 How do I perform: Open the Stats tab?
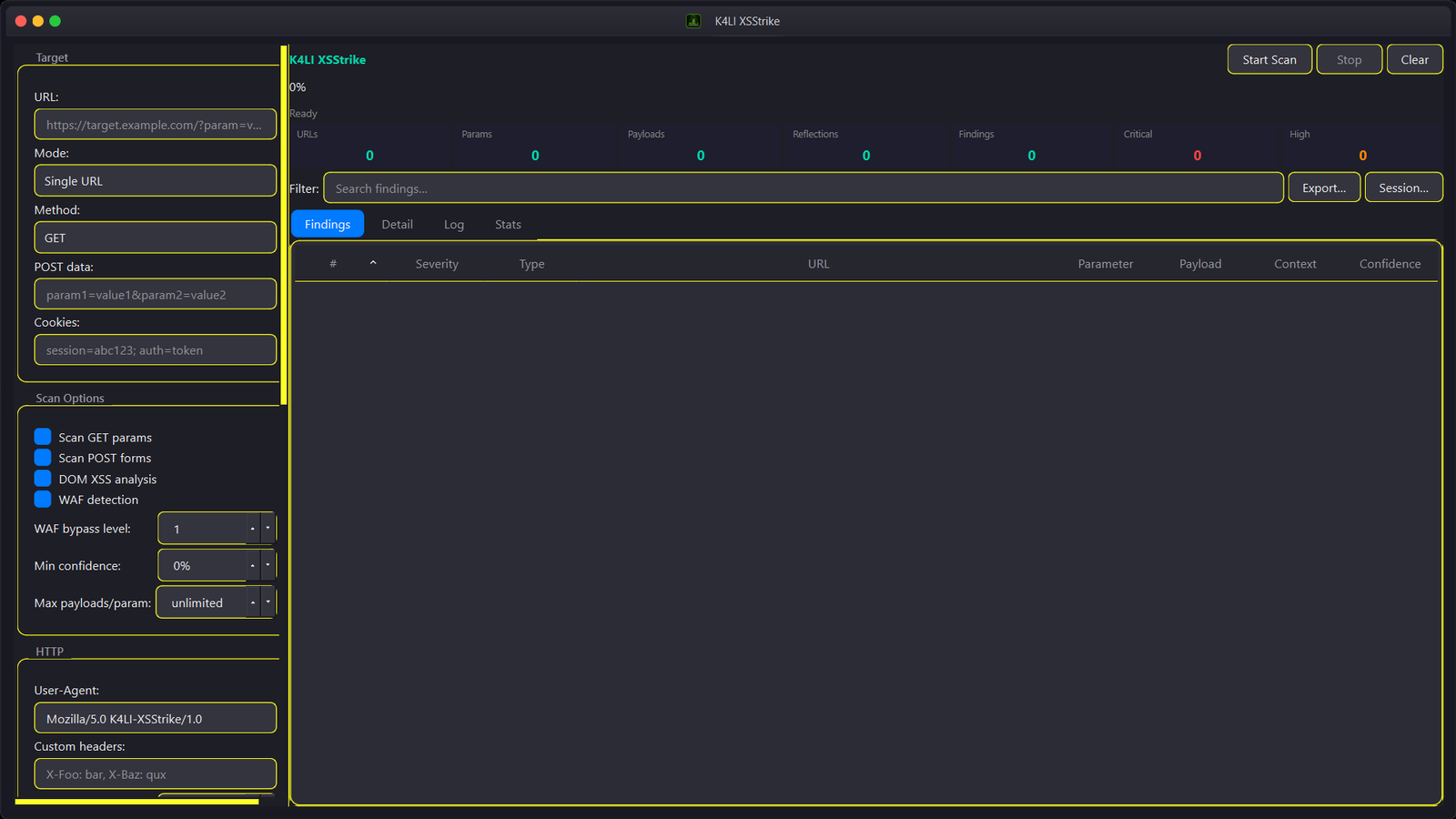click(508, 224)
